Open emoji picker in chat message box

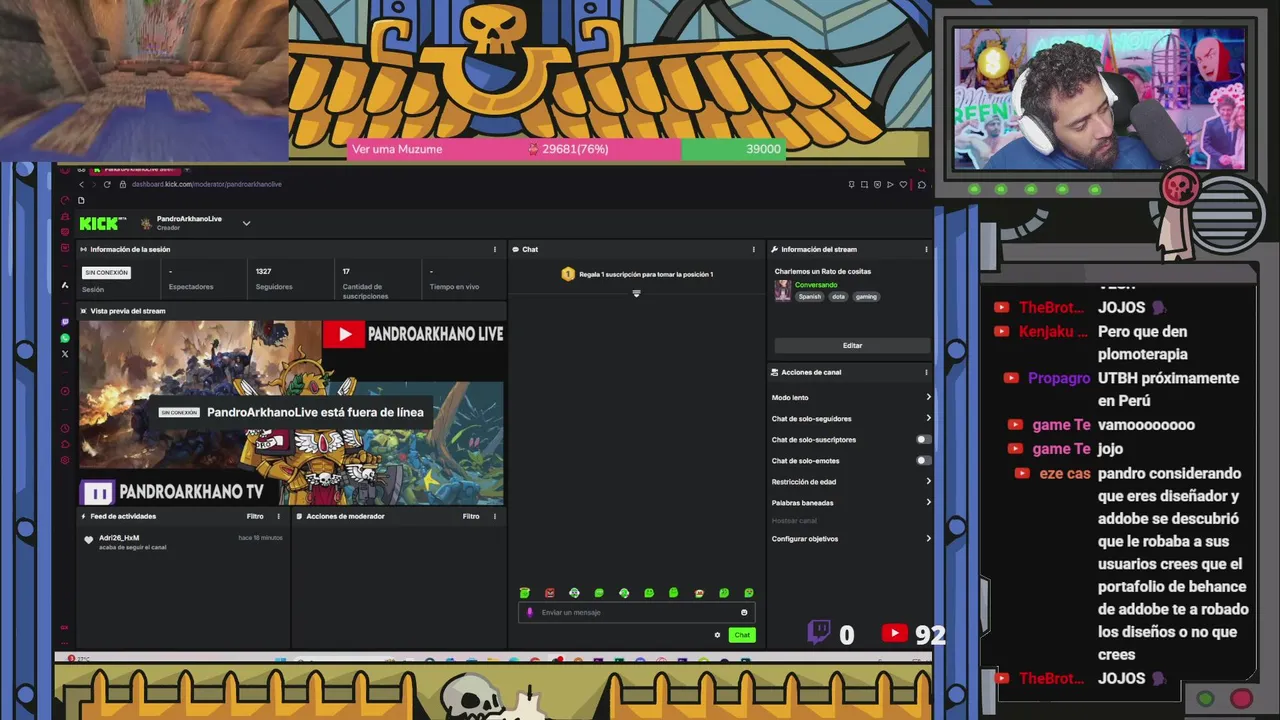pyautogui.click(x=744, y=612)
